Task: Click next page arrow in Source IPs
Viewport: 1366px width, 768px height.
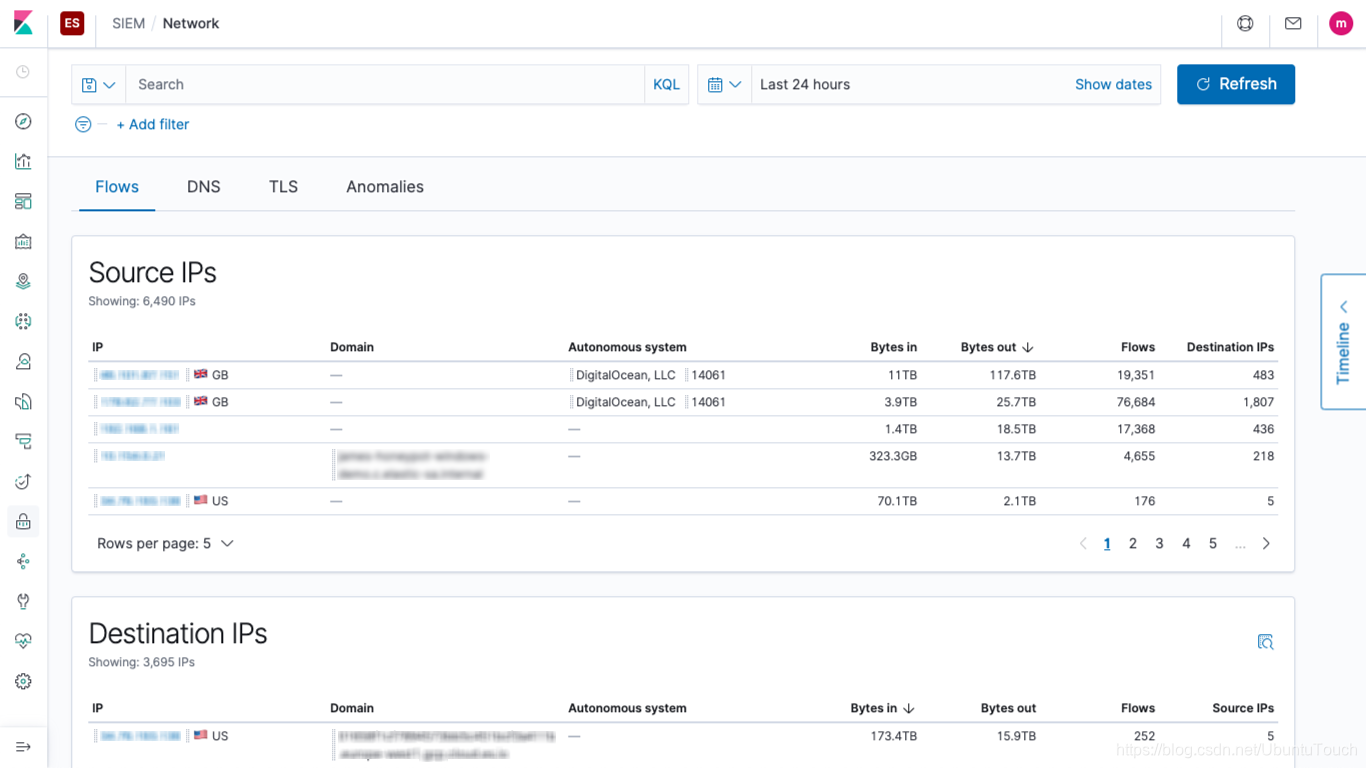Action: 1266,543
